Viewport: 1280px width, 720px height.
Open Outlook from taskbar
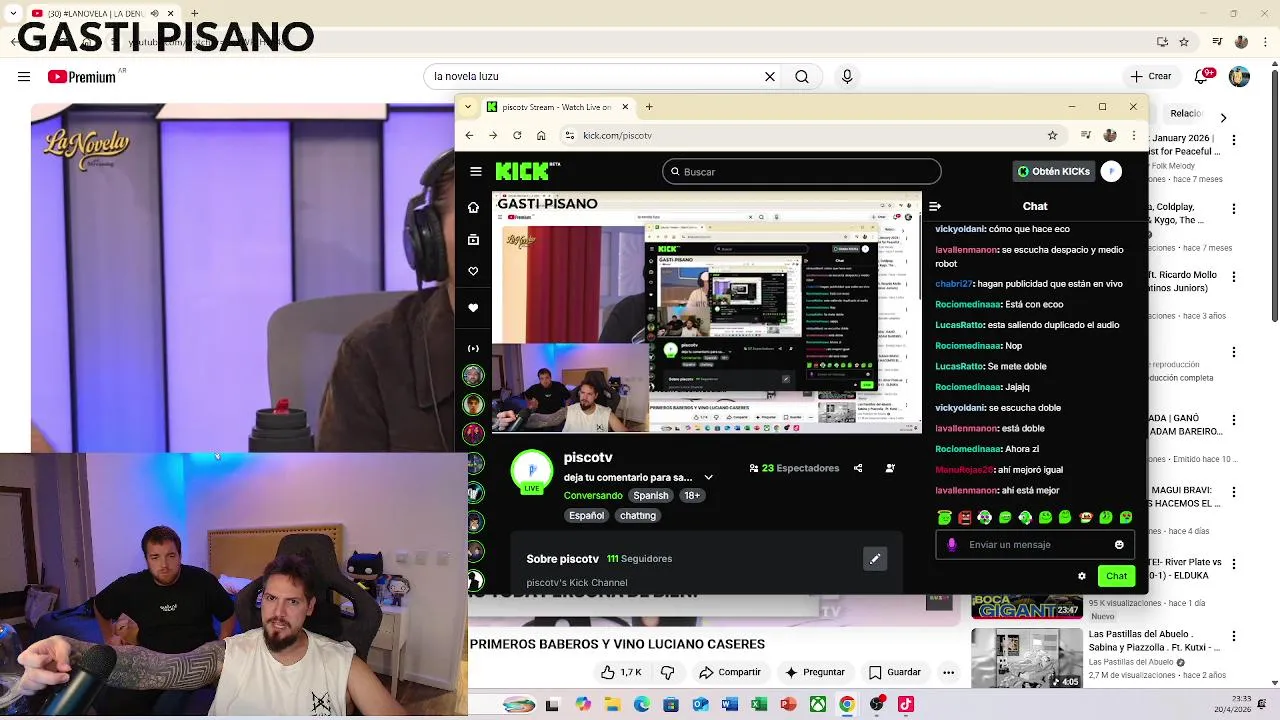pyautogui.click(x=700, y=705)
